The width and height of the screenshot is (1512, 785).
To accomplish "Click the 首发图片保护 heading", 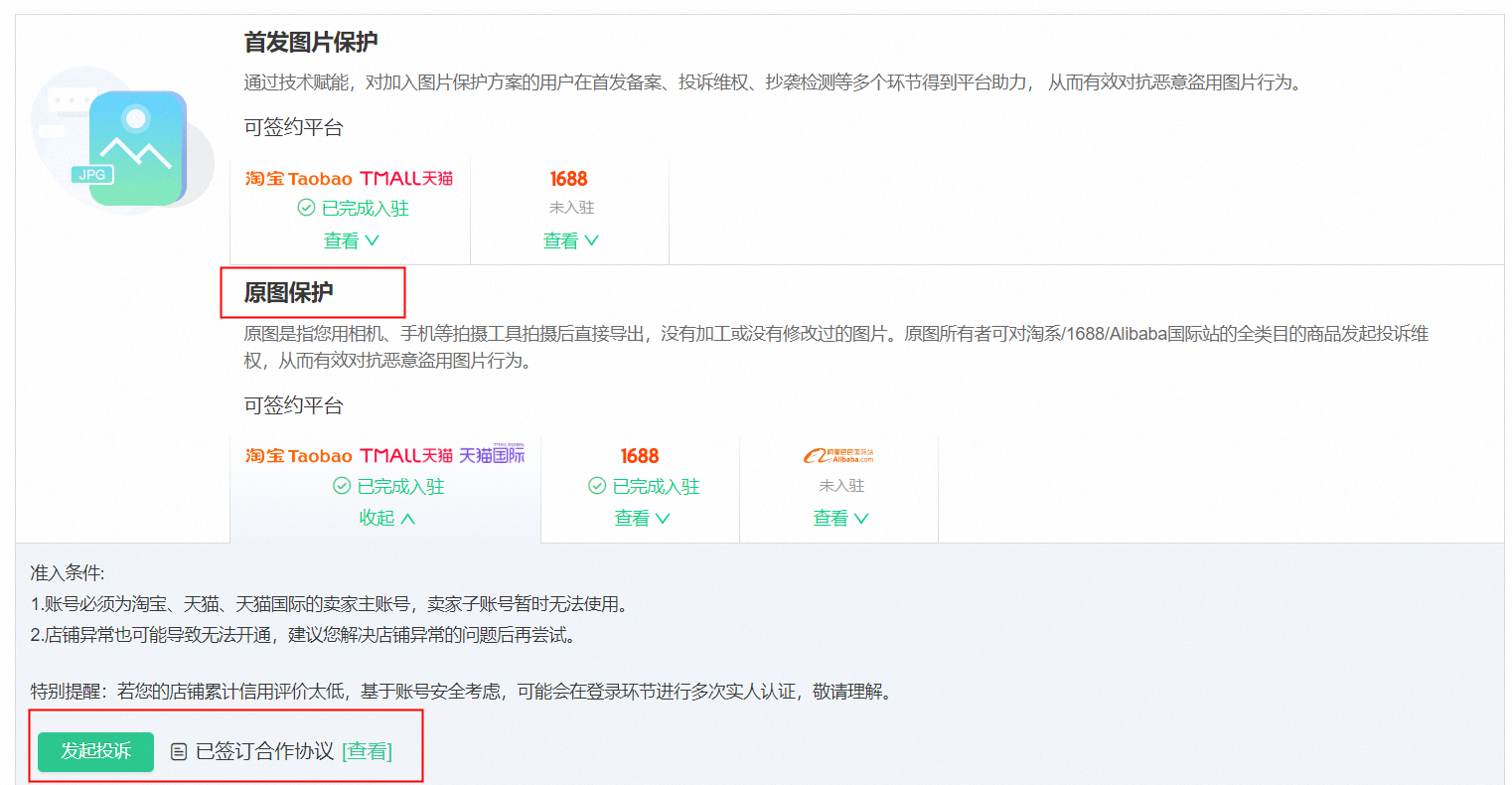I will pos(311,42).
